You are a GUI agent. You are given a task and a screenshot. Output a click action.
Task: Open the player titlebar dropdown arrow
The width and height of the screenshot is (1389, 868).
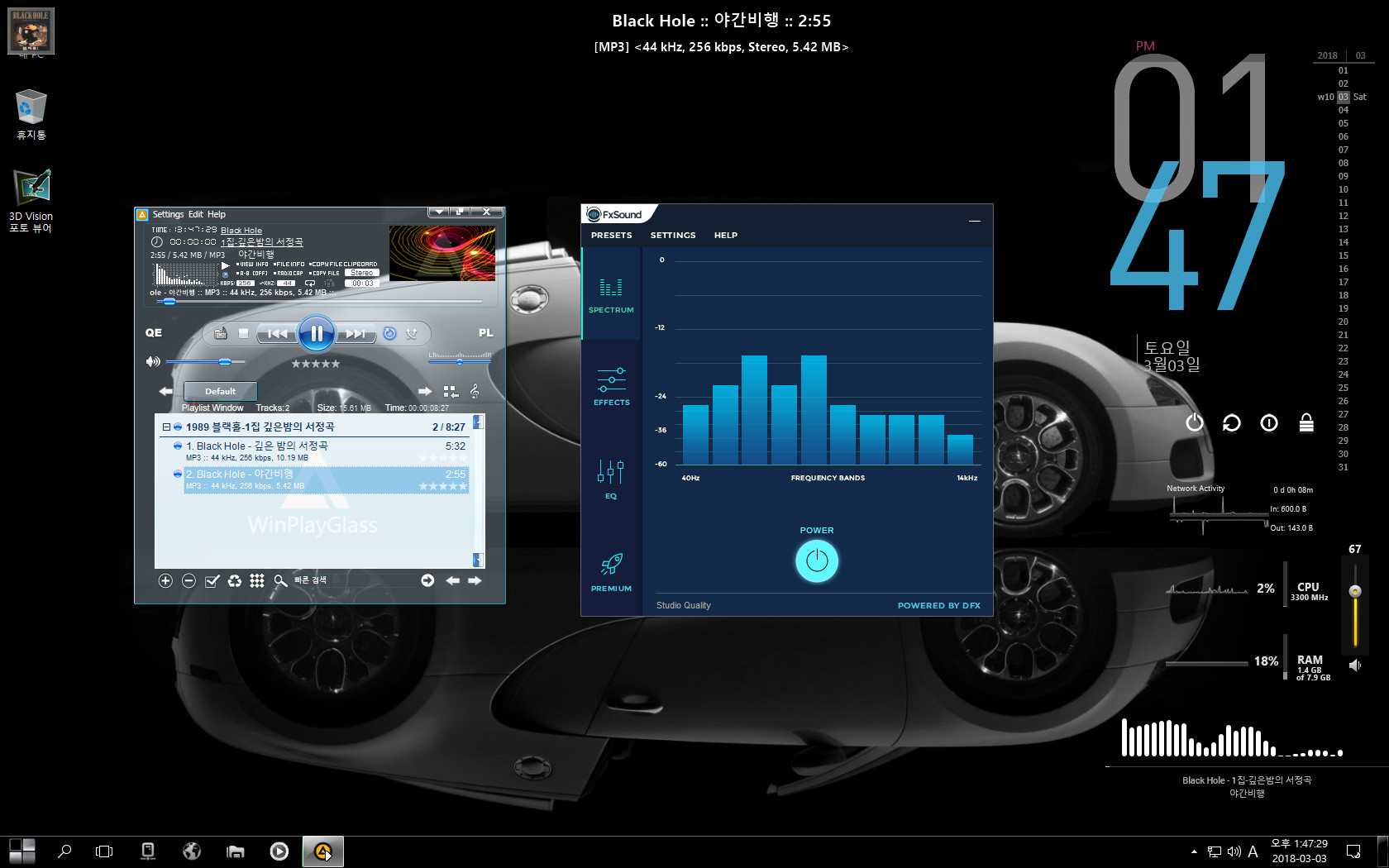click(439, 212)
